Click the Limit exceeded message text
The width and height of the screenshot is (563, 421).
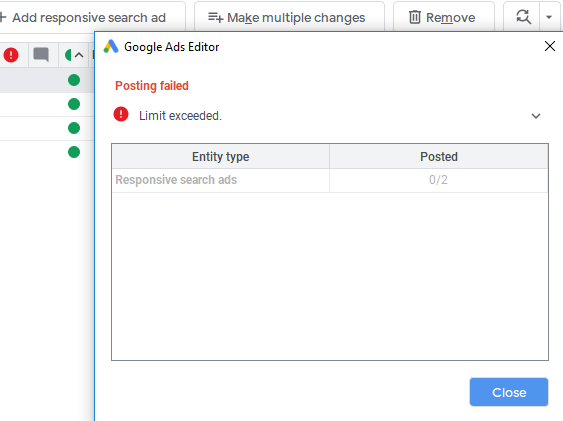point(180,116)
